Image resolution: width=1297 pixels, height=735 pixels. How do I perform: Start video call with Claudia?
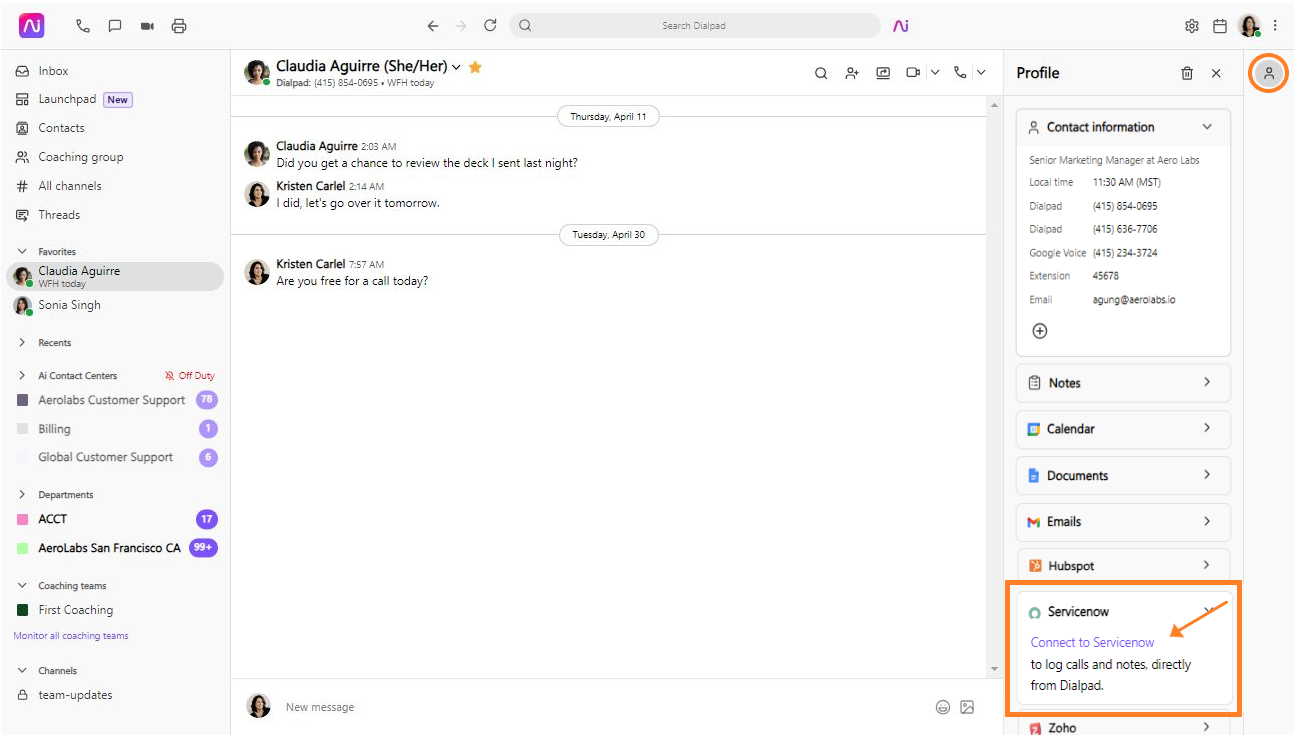click(x=913, y=73)
